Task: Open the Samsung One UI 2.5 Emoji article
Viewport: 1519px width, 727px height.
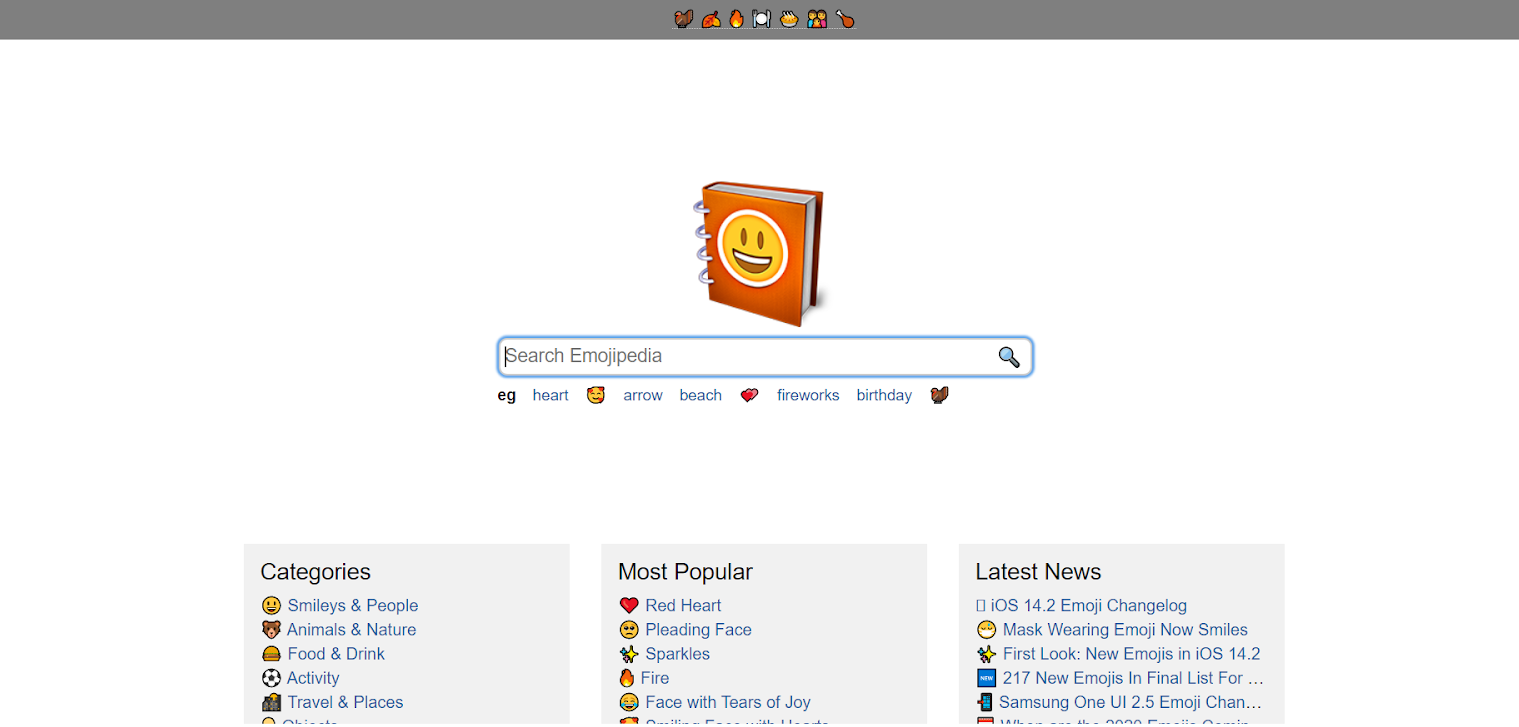Action: pyautogui.click(x=1130, y=702)
